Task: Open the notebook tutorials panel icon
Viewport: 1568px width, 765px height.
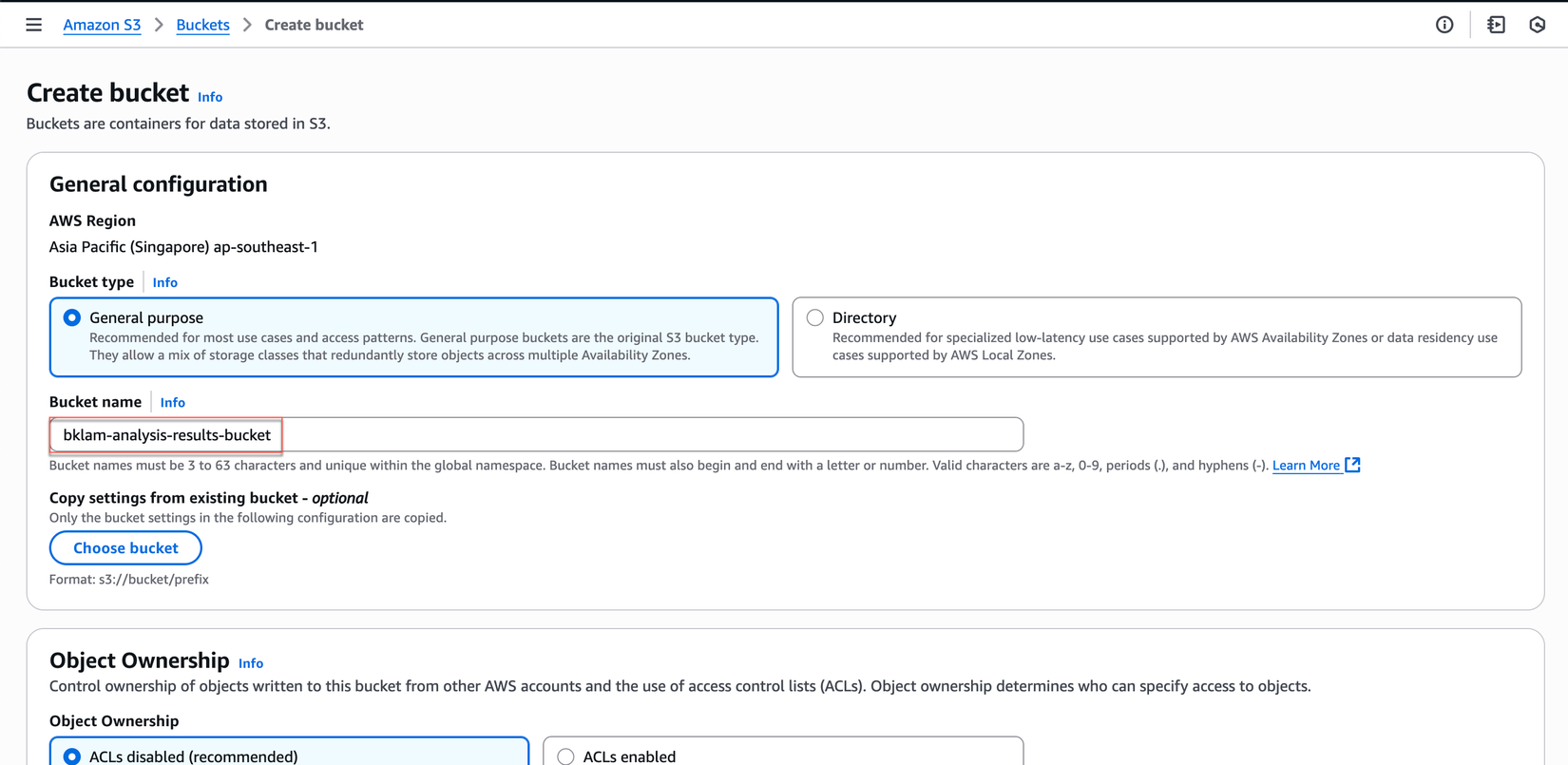Action: click(1496, 25)
